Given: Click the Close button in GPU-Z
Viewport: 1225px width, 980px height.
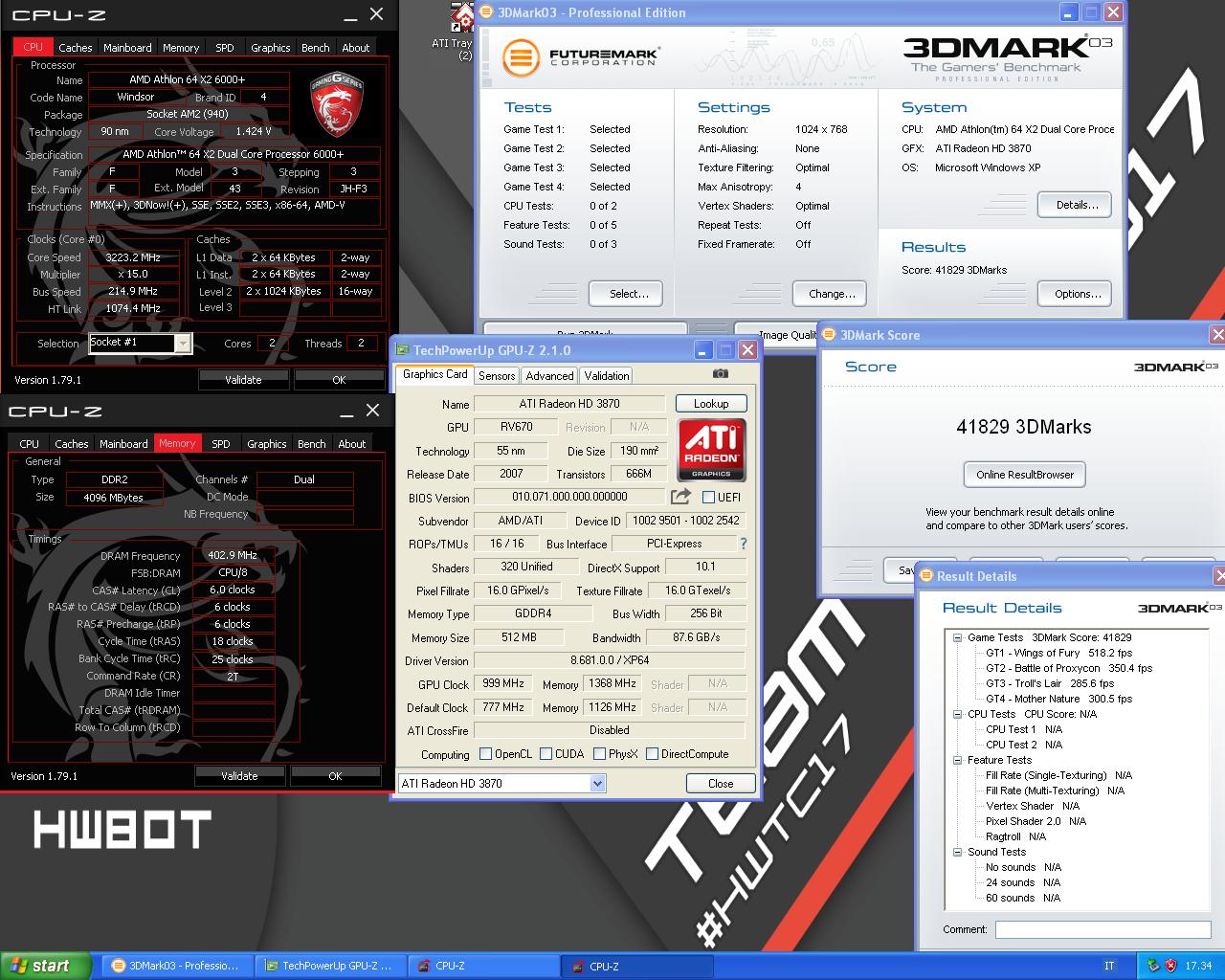Looking at the screenshot, I should 721,783.
